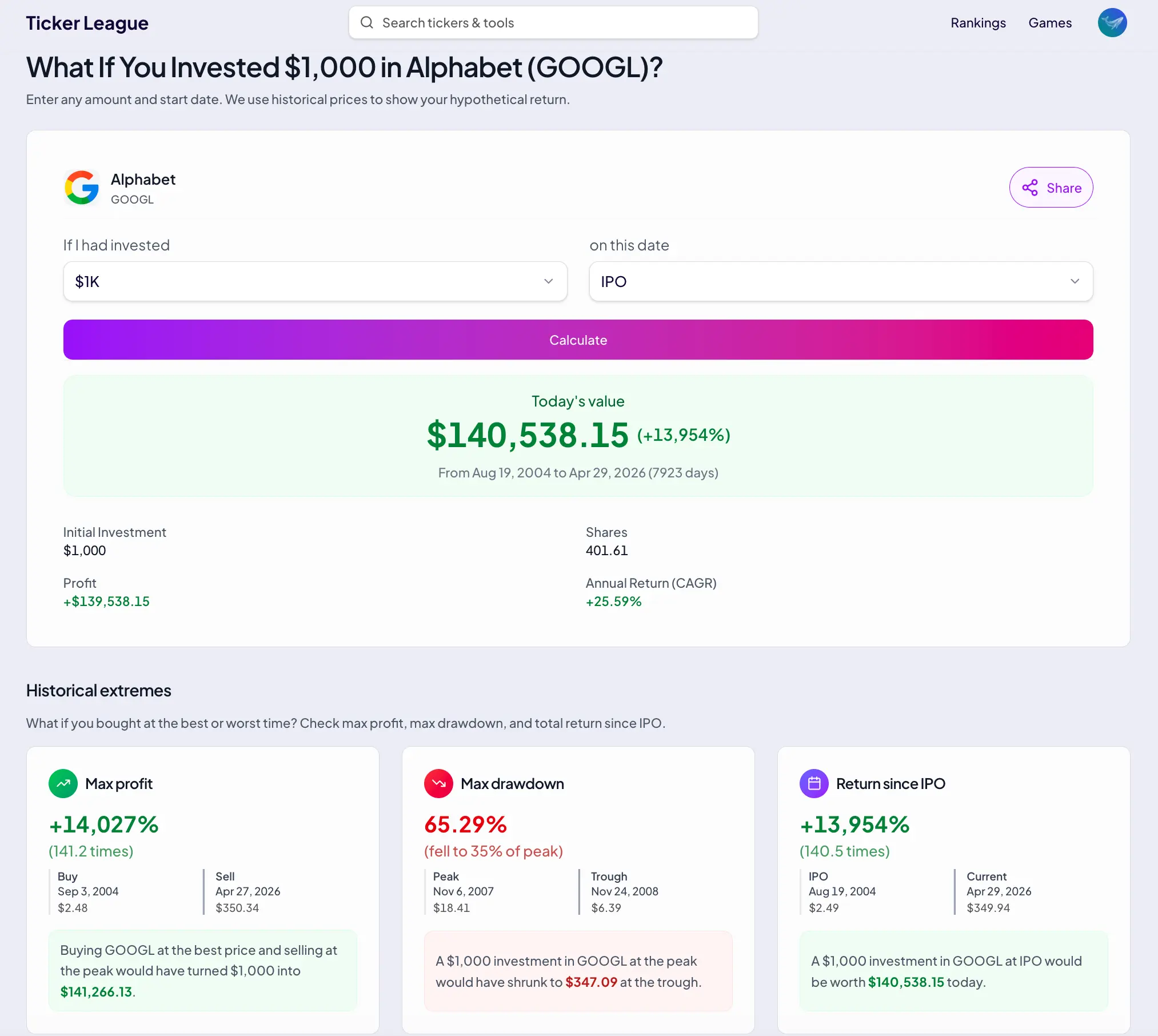Click the Historical extremes heading
1158x1036 pixels.
[99, 691]
